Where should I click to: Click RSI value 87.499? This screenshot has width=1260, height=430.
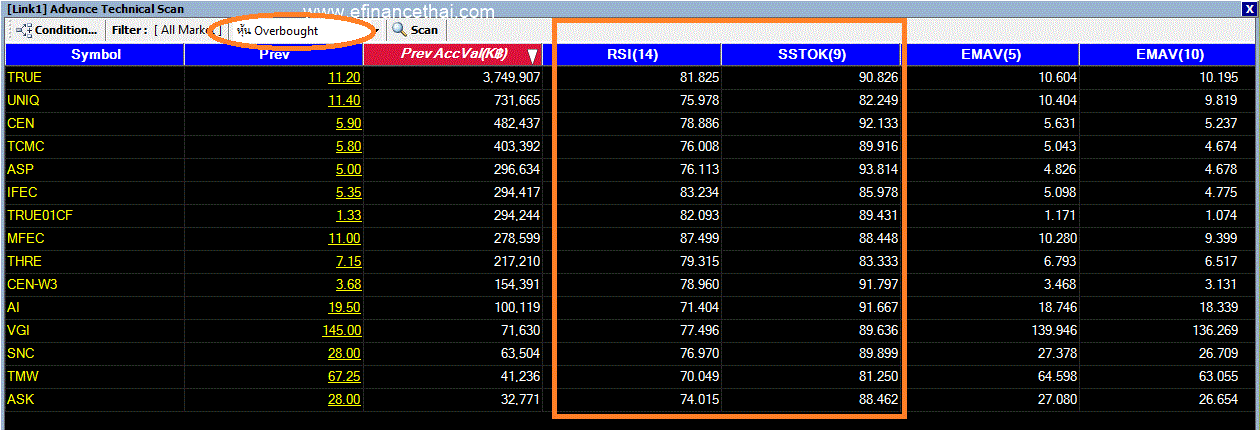coord(699,238)
